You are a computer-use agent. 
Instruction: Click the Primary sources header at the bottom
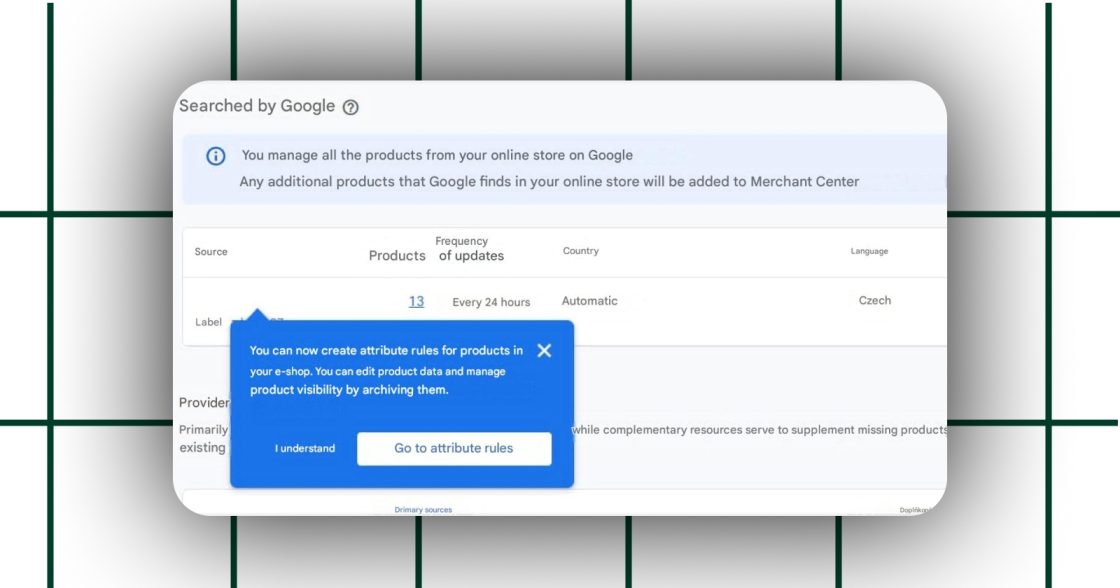(x=423, y=509)
